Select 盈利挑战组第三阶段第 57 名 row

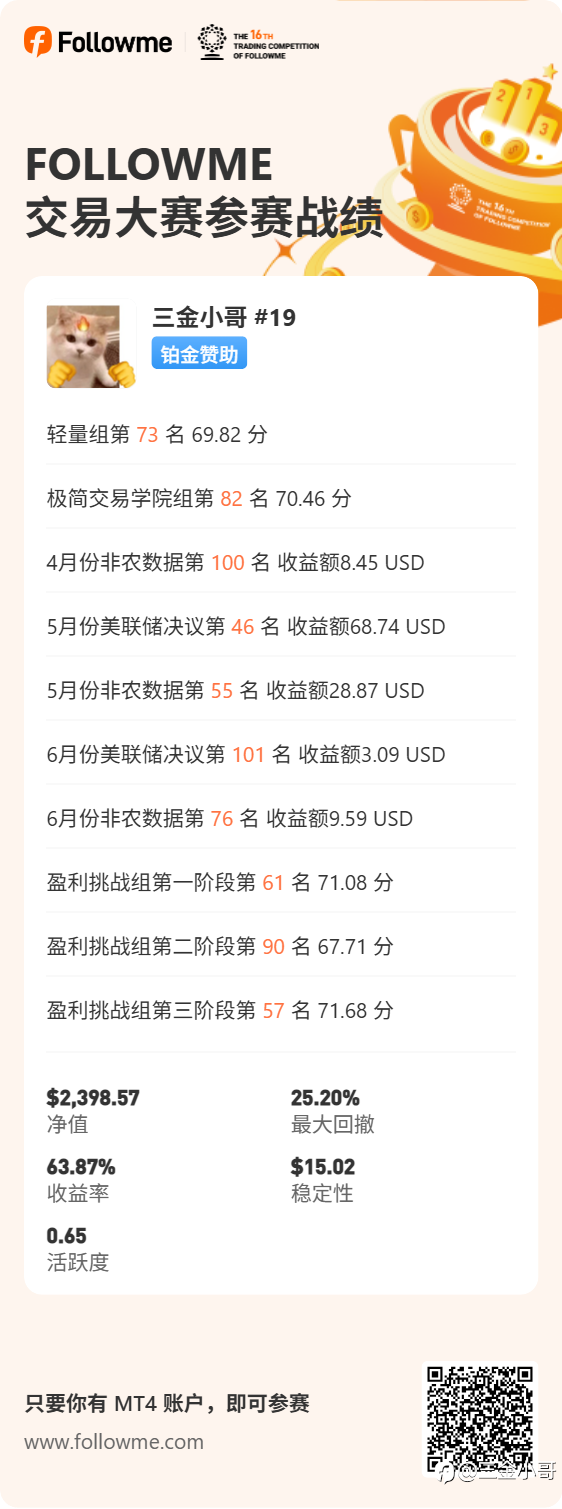pos(281,1010)
